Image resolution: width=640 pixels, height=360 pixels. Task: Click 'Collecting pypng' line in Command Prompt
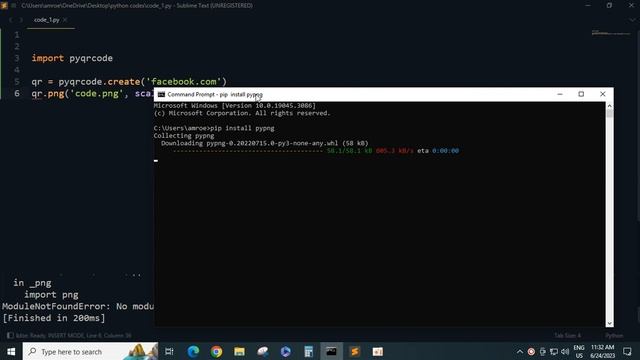pos(184,136)
